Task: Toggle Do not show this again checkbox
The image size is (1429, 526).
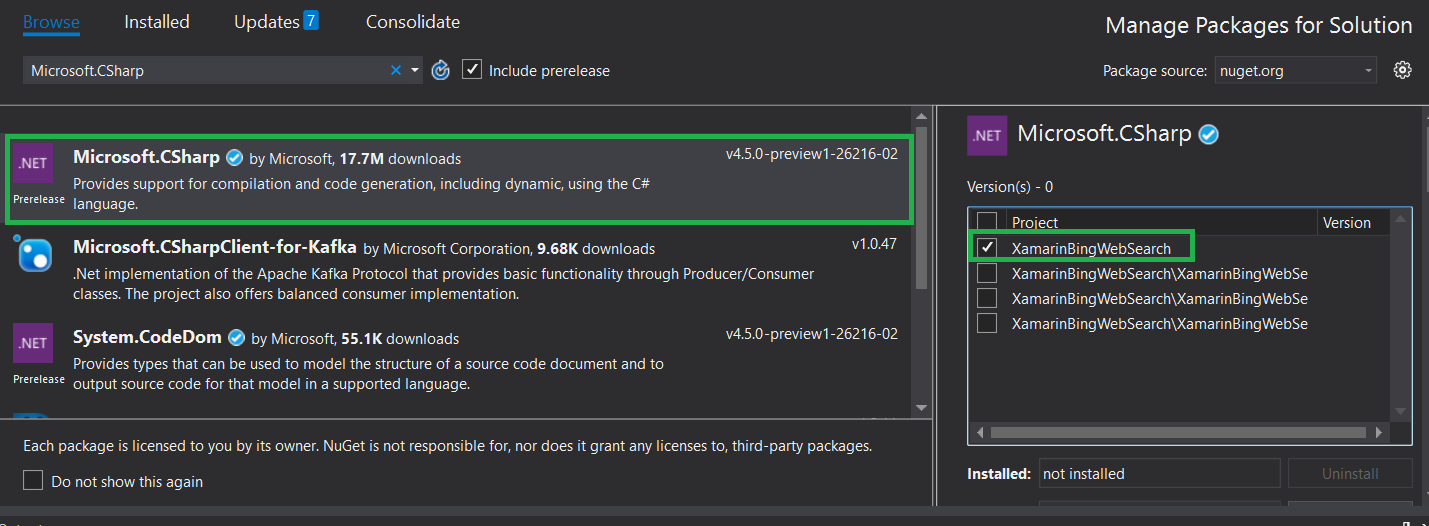Action: tap(33, 481)
